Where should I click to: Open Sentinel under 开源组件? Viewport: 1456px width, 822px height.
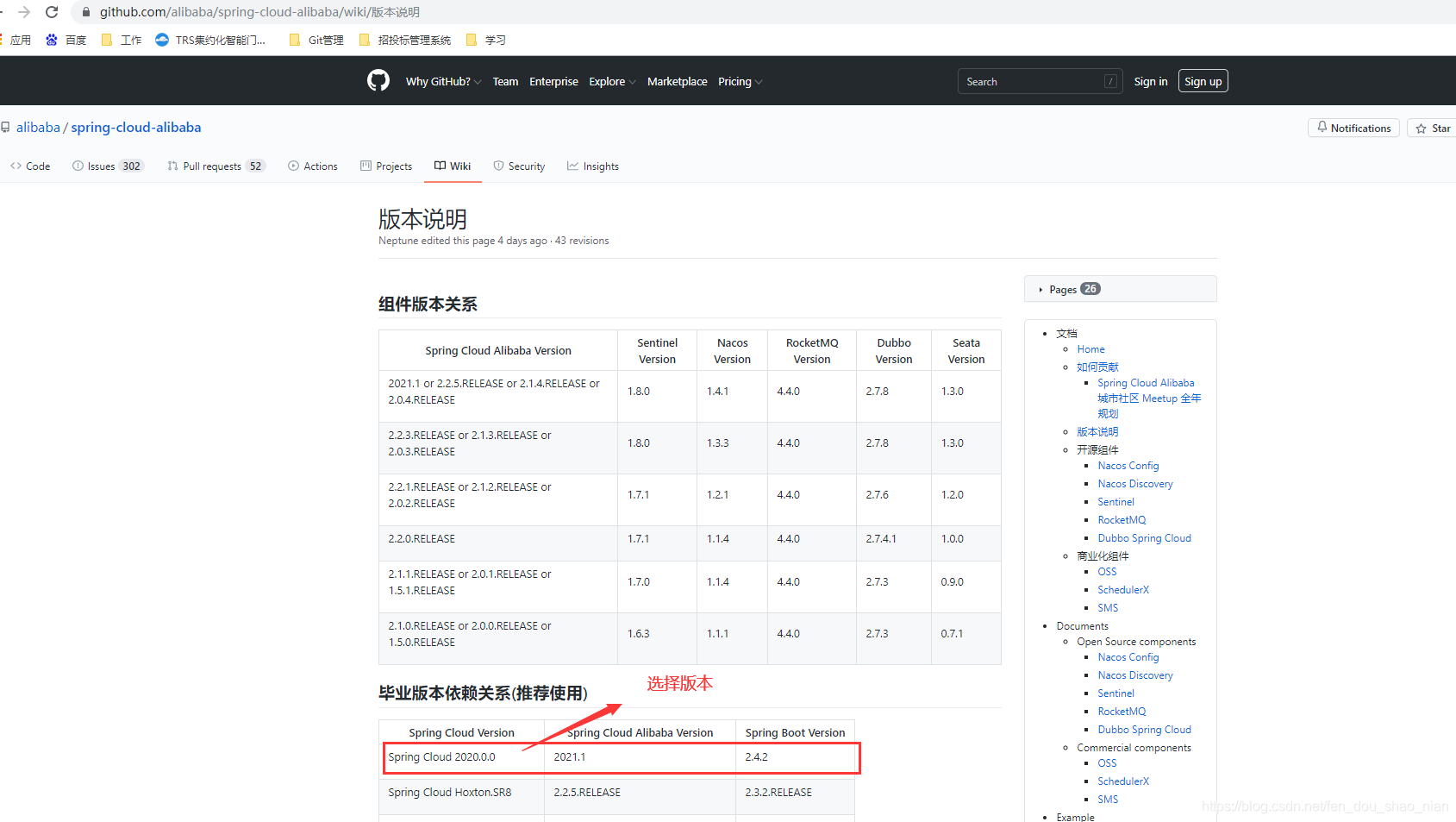coord(1115,502)
